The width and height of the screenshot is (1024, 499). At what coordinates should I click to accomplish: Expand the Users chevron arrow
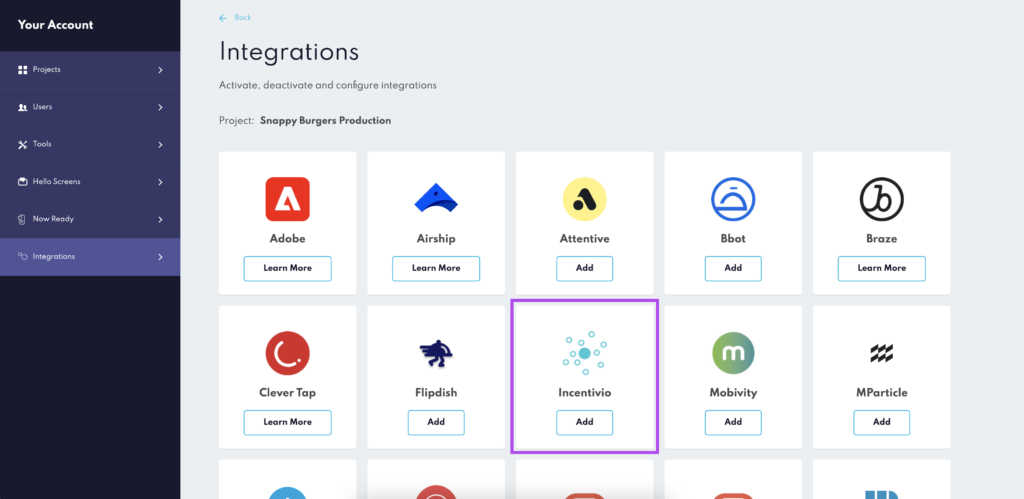(x=160, y=107)
